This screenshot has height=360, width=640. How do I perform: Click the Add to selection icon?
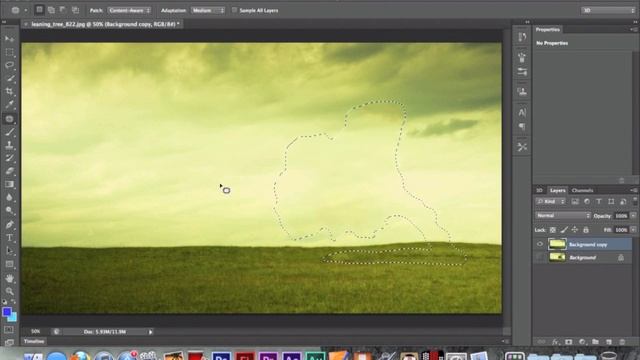click(x=51, y=10)
